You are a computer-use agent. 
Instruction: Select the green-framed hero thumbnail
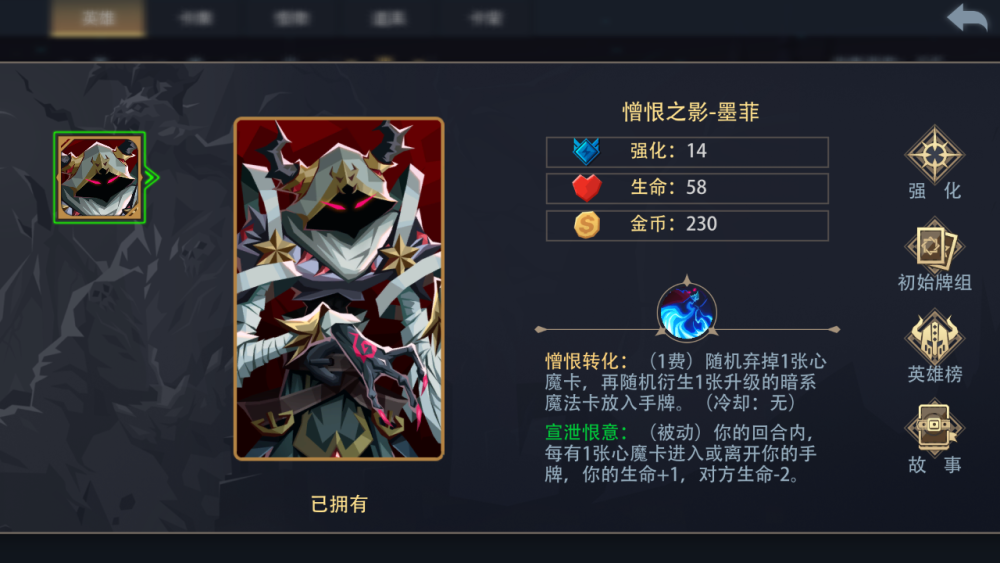pyautogui.click(x=99, y=178)
